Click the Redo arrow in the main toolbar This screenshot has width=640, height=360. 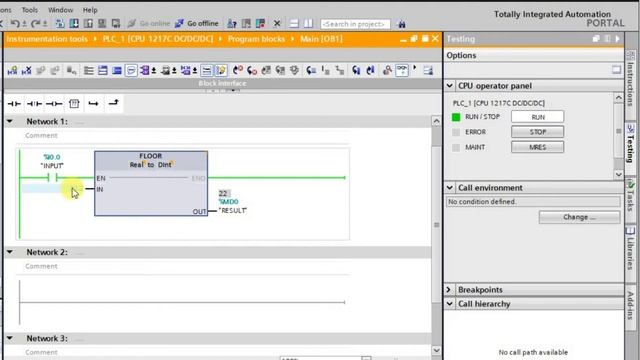pos(36,24)
